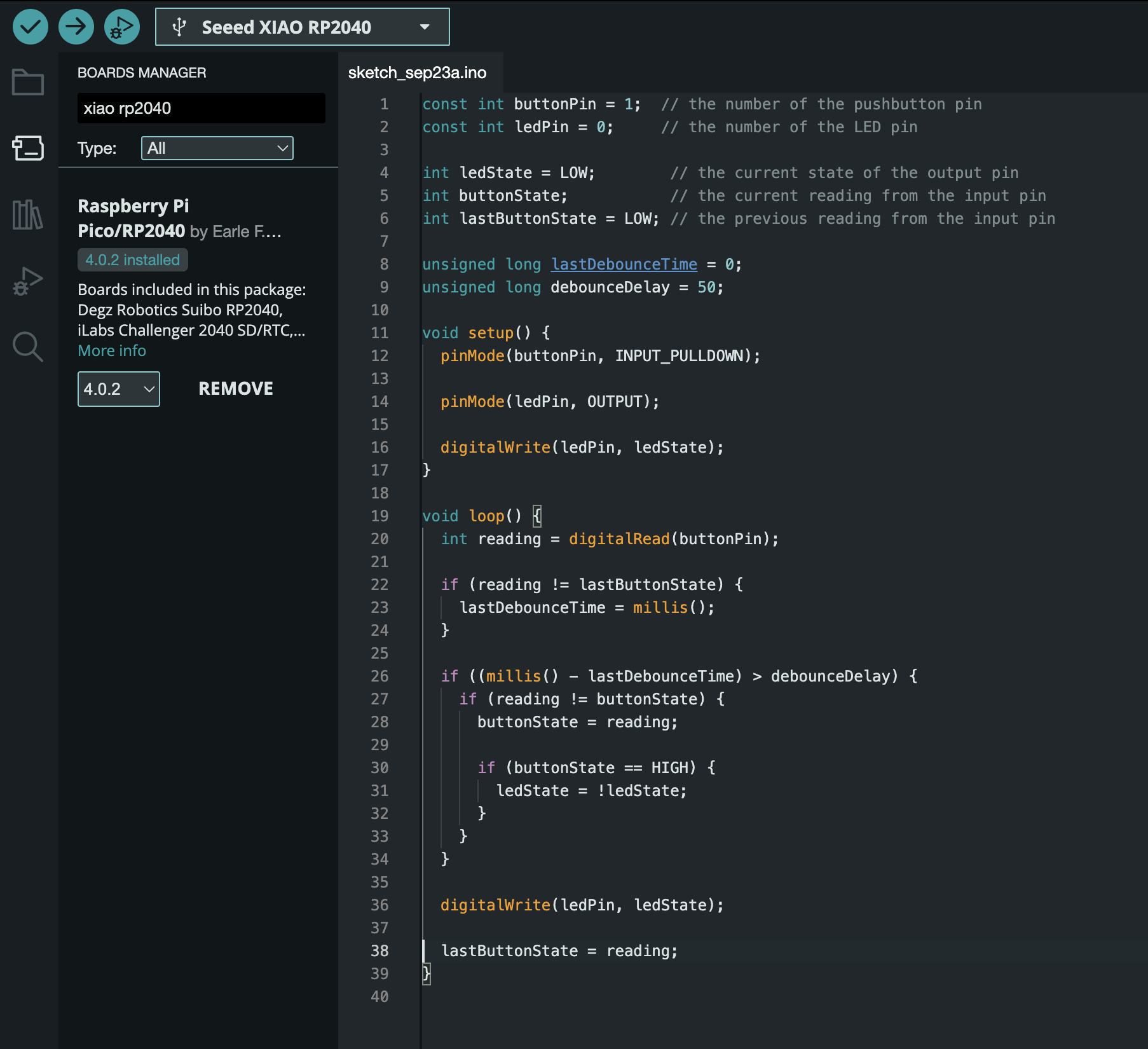This screenshot has height=1049, width=1148.
Task: Open the Debug sidebar panel icon
Action: [x=28, y=280]
